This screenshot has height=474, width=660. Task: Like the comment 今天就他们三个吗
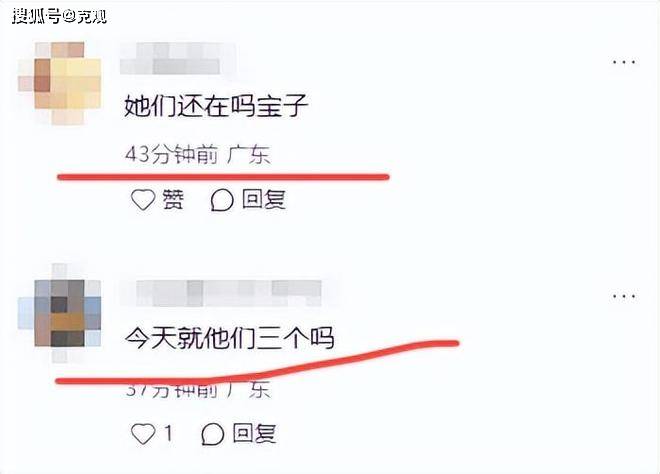click(x=143, y=434)
